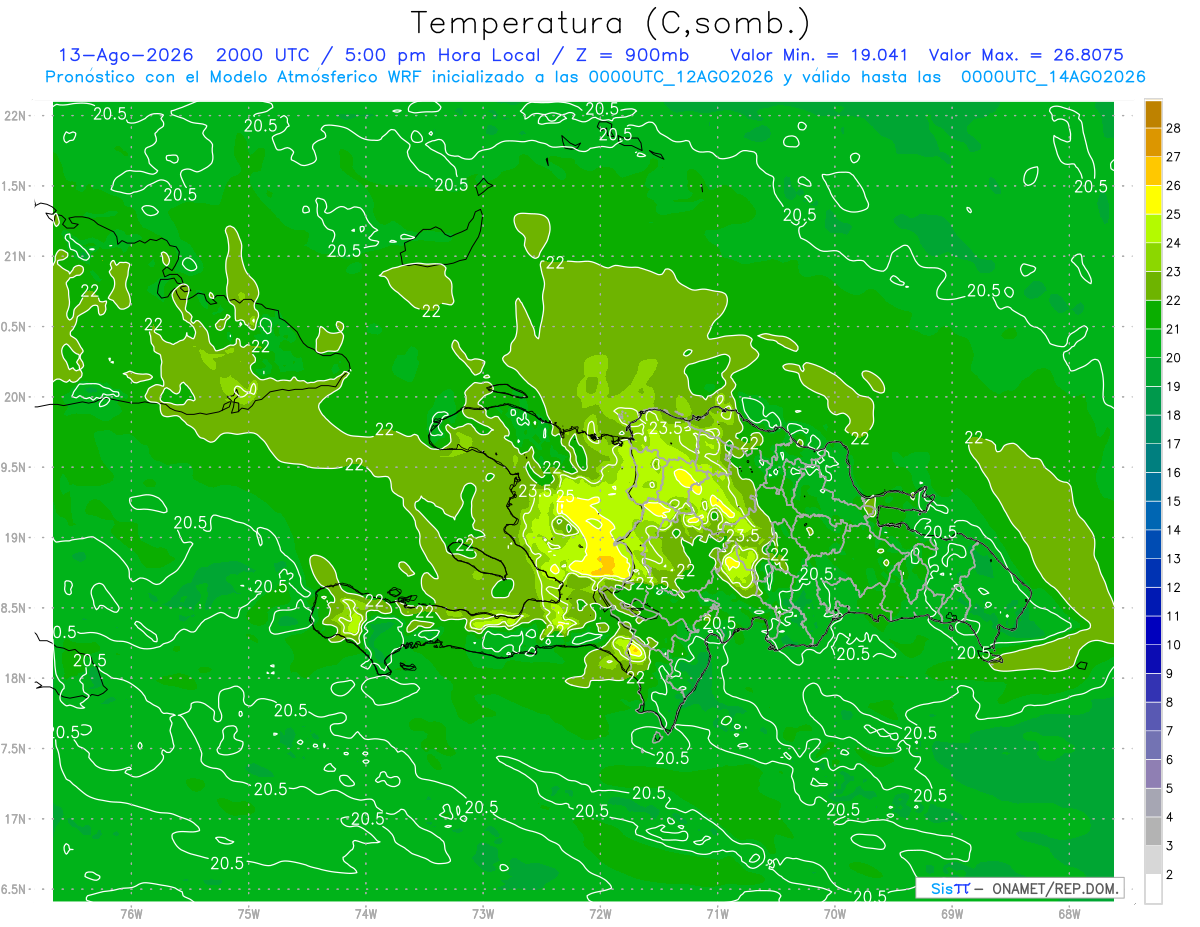Click the '2000 UTC' time text

(262, 55)
